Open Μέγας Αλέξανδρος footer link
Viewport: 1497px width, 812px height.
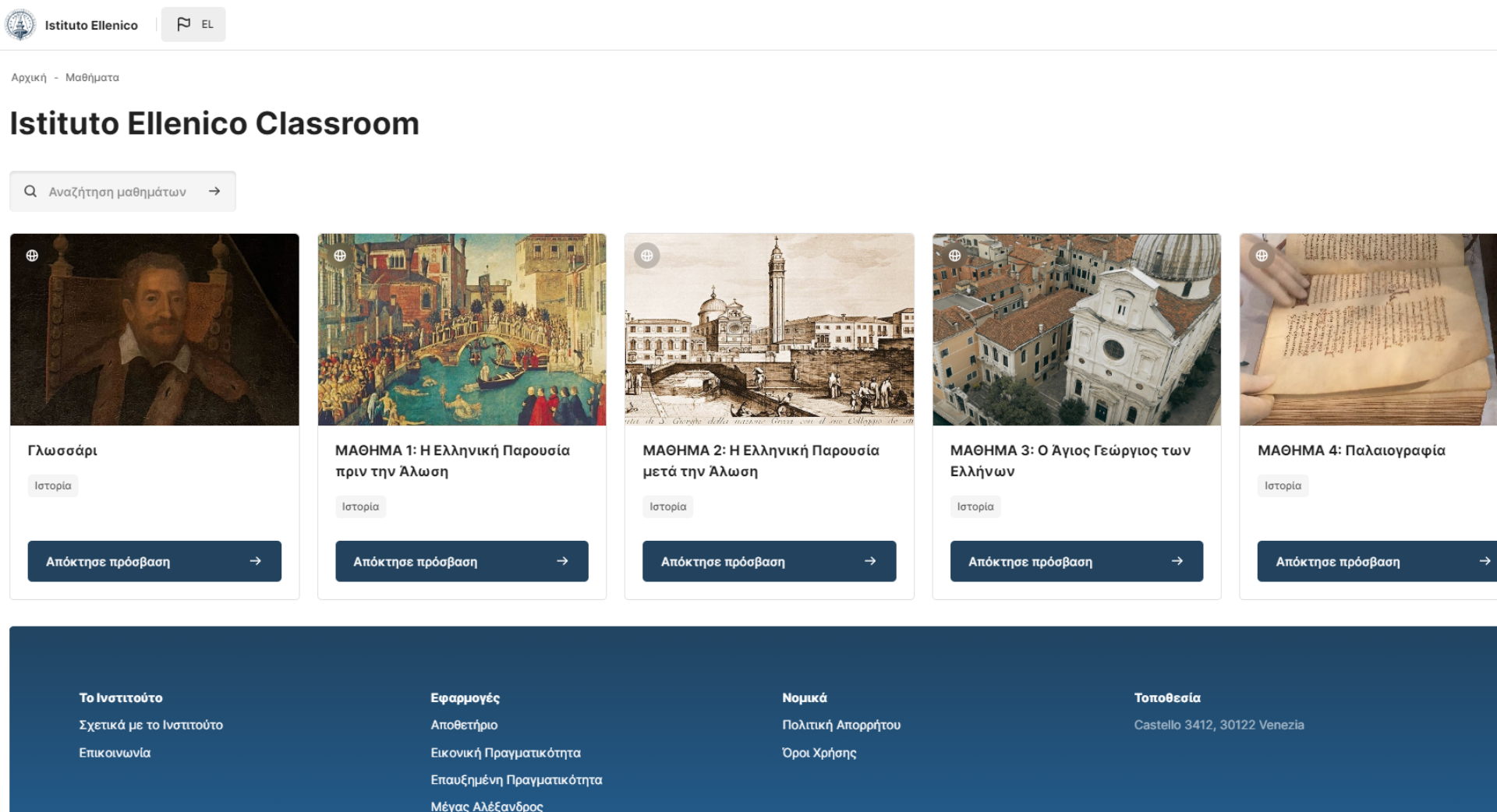[487, 806]
